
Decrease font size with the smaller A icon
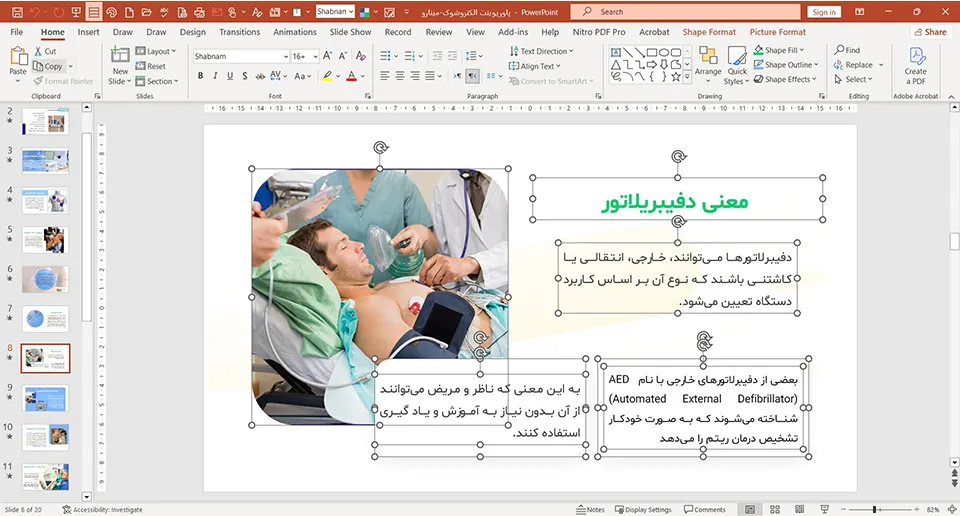tap(343, 56)
